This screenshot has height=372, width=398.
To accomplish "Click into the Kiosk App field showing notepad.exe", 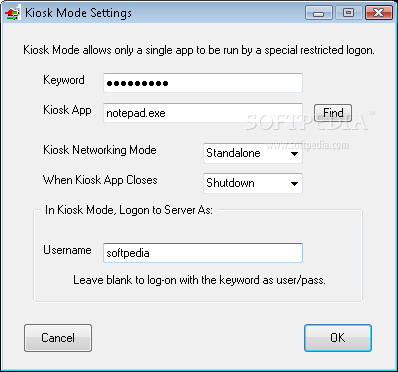I will 203,113.
